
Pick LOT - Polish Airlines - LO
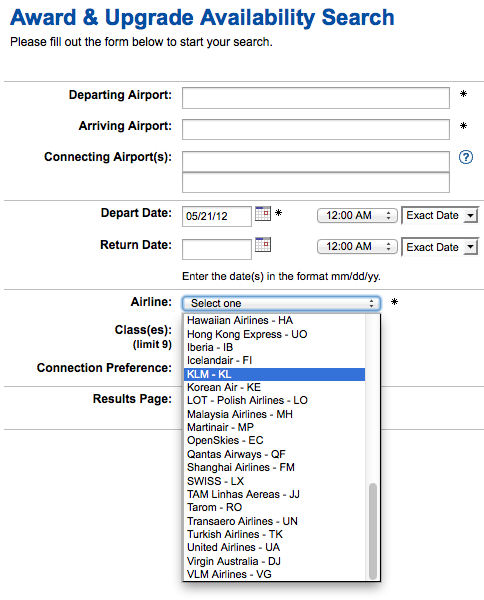point(274,400)
